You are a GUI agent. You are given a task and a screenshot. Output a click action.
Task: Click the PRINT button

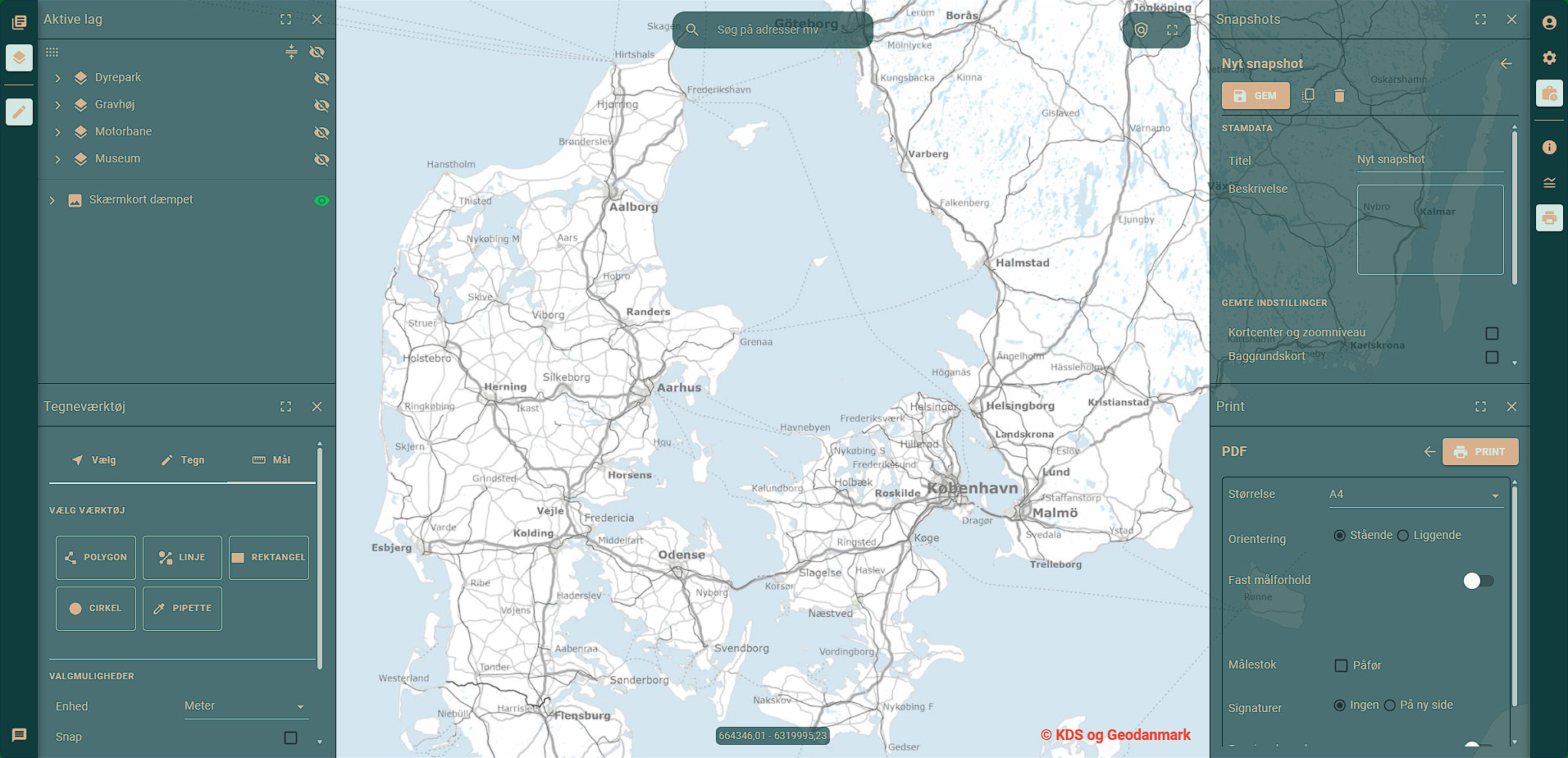point(1480,452)
